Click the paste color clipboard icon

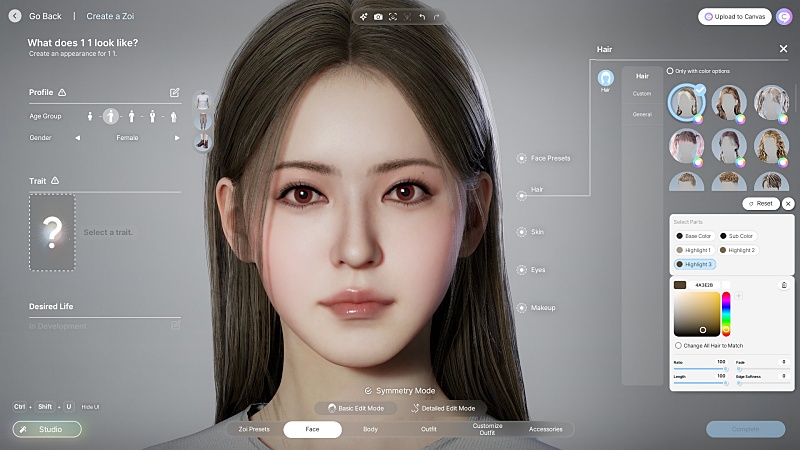point(784,285)
